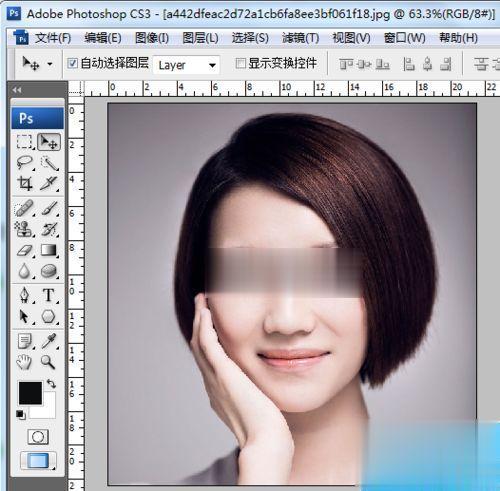Choose the Gradient tool

49,250
